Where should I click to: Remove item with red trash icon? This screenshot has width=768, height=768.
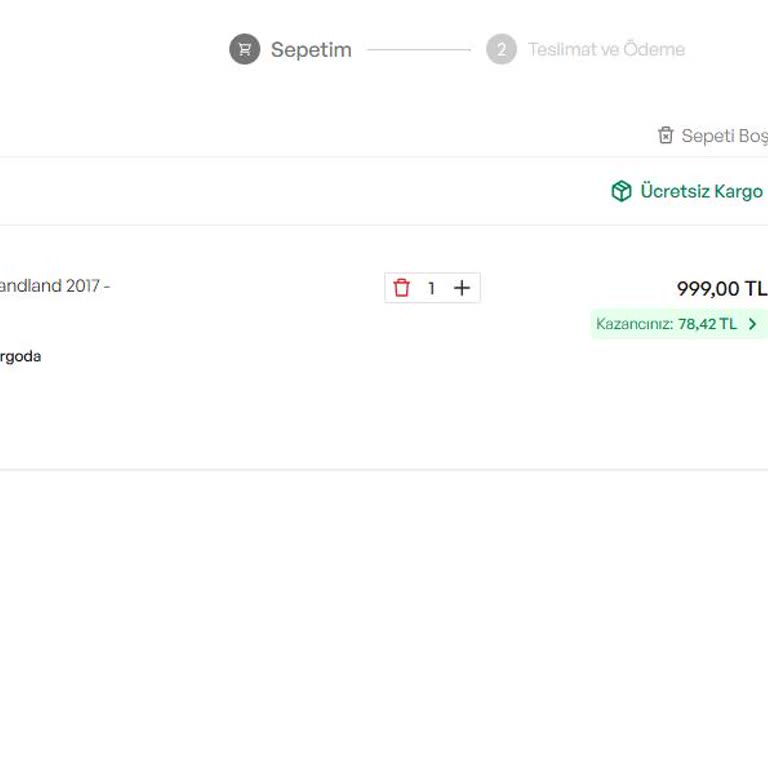tap(402, 288)
